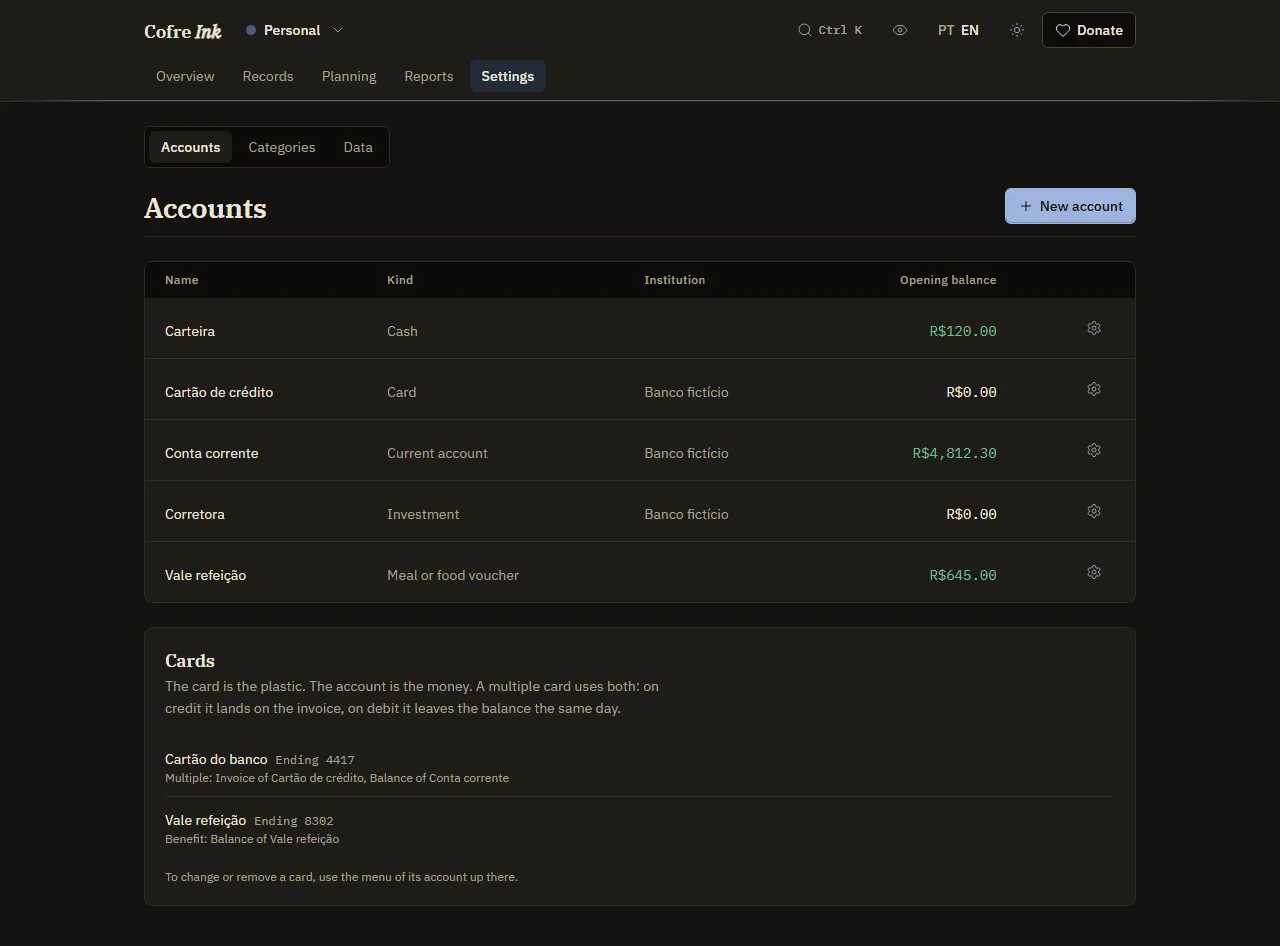Image resolution: width=1280 pixels, height=946 pixels.
Task: Click the Investment kind cell
Action: tap(423, 514)
